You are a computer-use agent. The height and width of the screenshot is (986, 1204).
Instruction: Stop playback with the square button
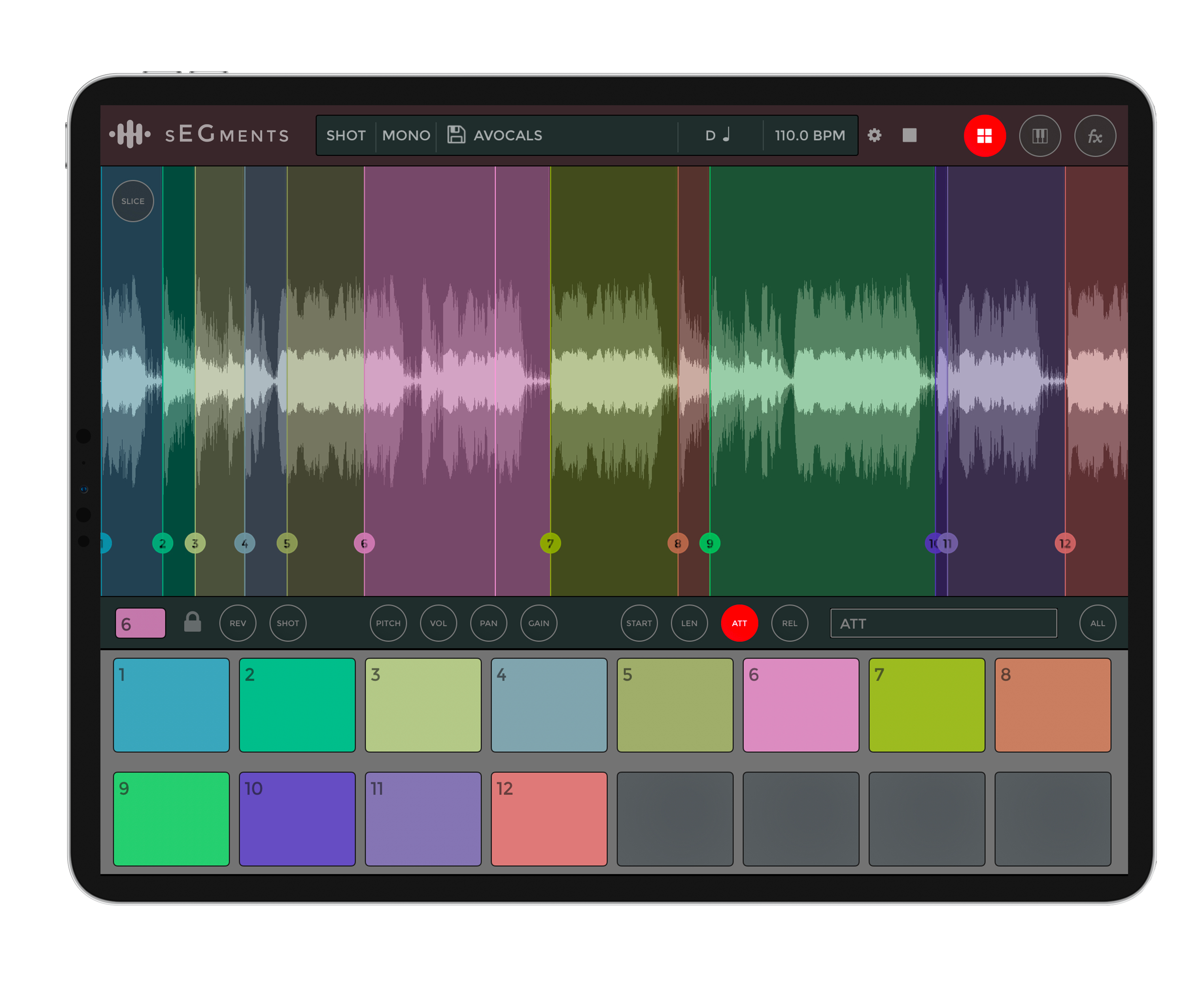coord(909,135)
